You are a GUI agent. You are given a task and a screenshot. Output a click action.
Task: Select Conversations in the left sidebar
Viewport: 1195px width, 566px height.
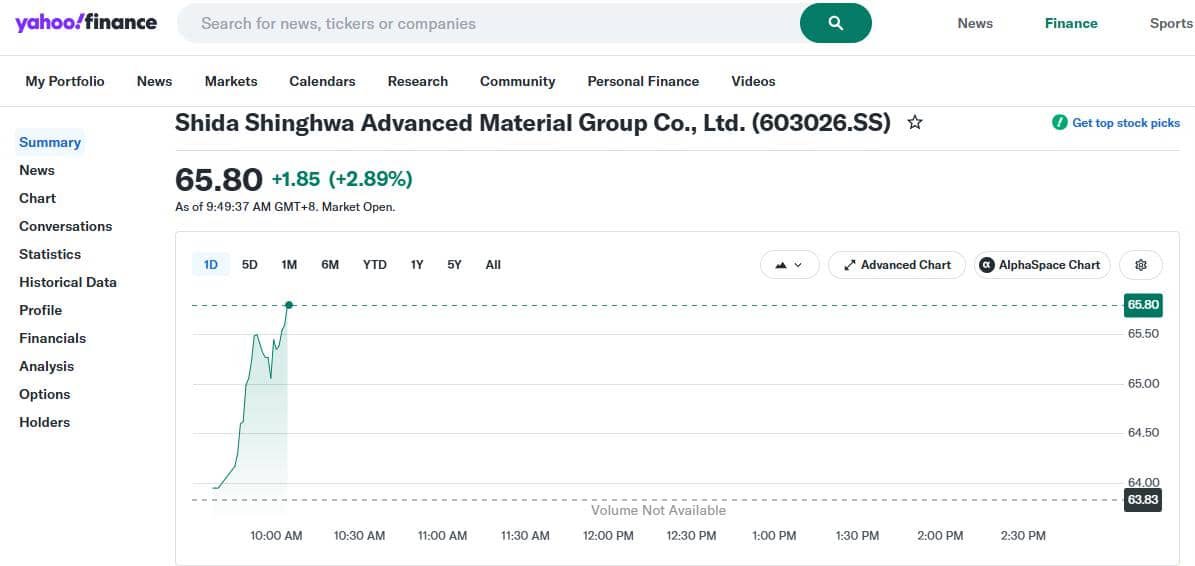(x=66, y=226)
